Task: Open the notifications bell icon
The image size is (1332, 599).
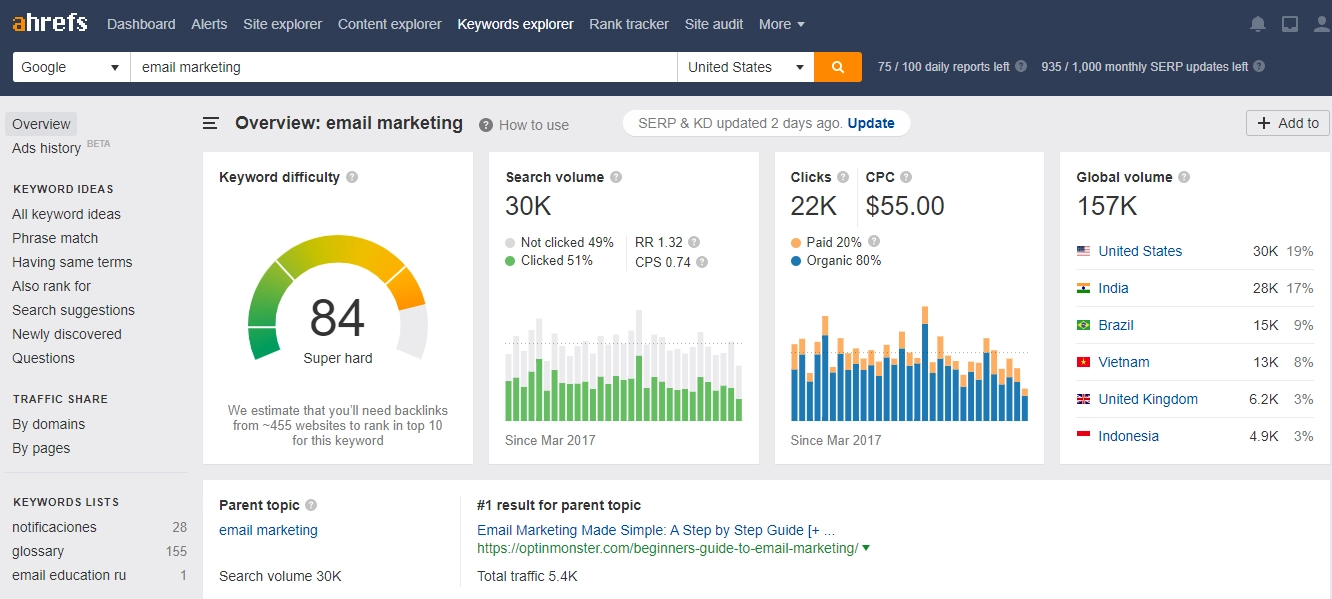Action: (x=1258, y=24)
